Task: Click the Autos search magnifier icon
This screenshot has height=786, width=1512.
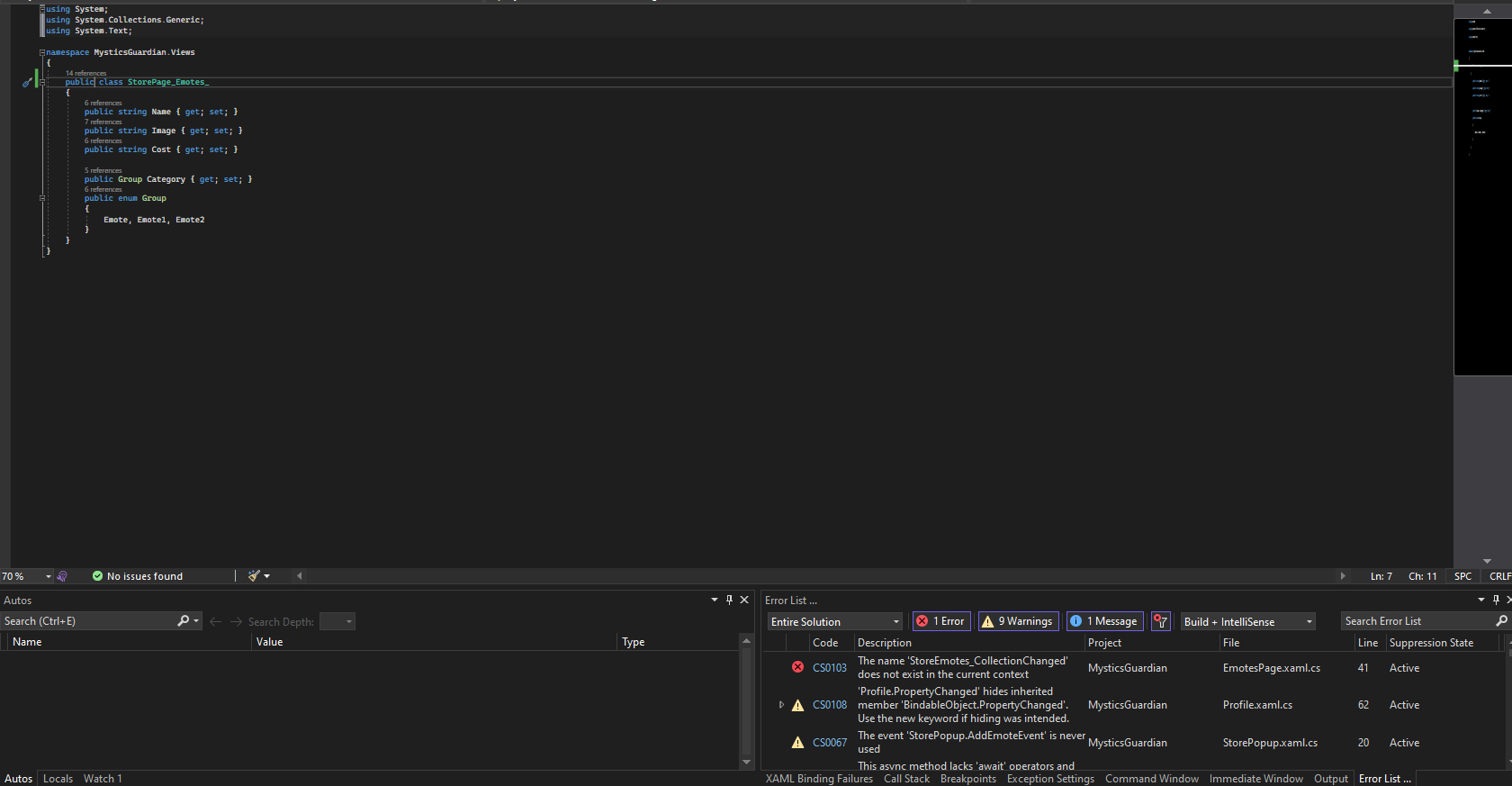Action: click(x=184, y=621)
